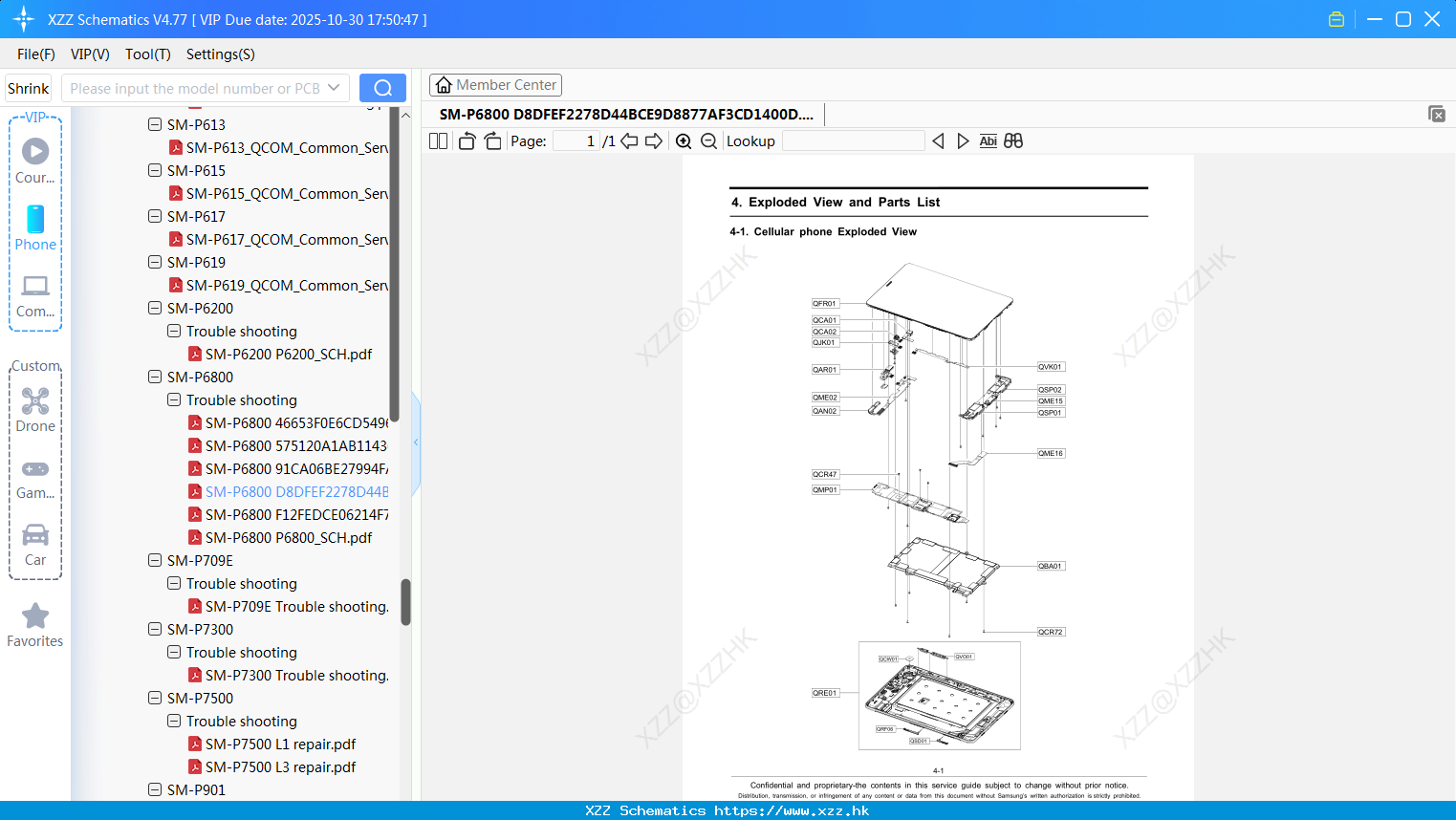Click the yellow VIP bag icon in title bar
The width and height of the screenshot is (1456, 820).
(x=1336, y=19)
